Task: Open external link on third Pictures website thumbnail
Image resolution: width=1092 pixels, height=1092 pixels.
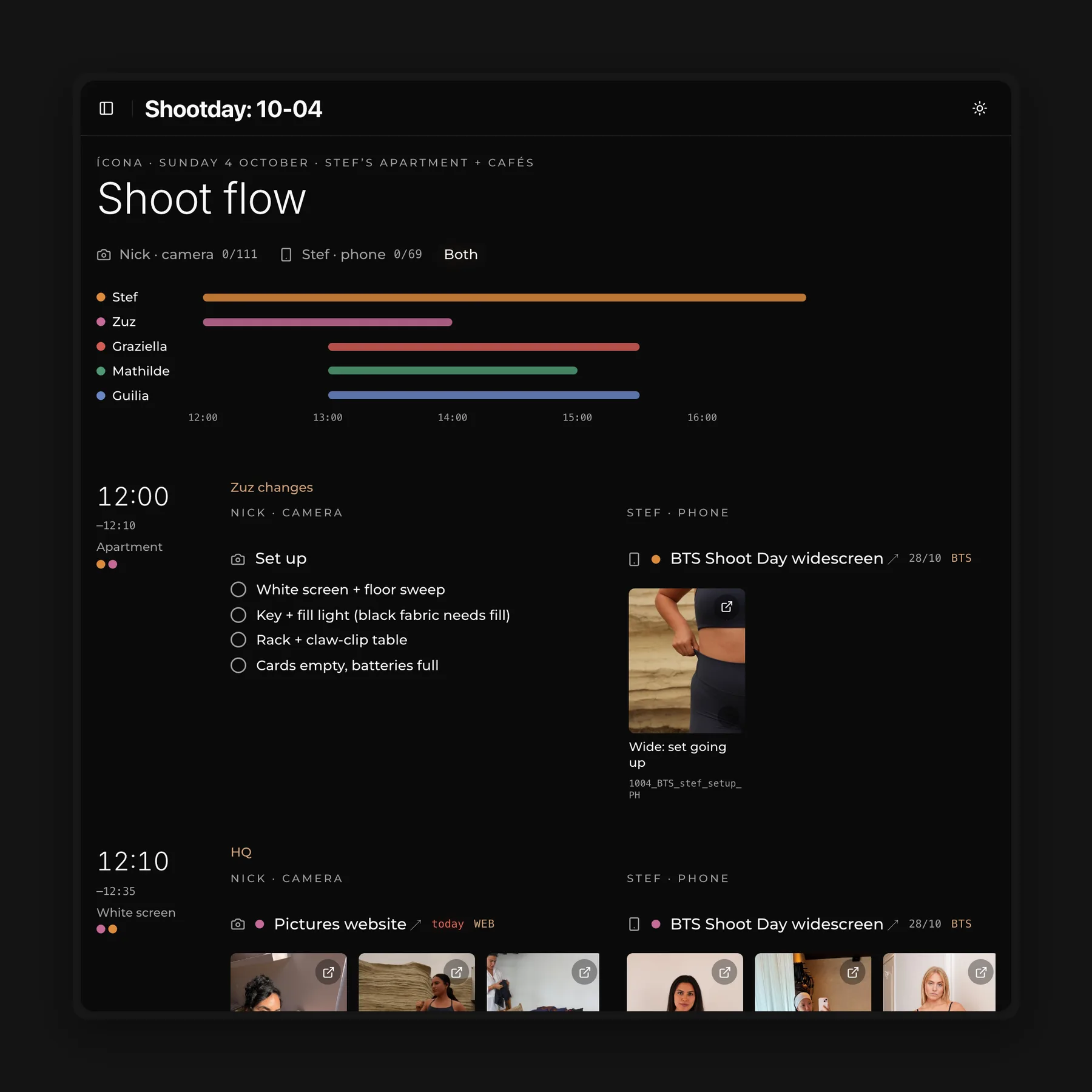Action: pos(584,972)
